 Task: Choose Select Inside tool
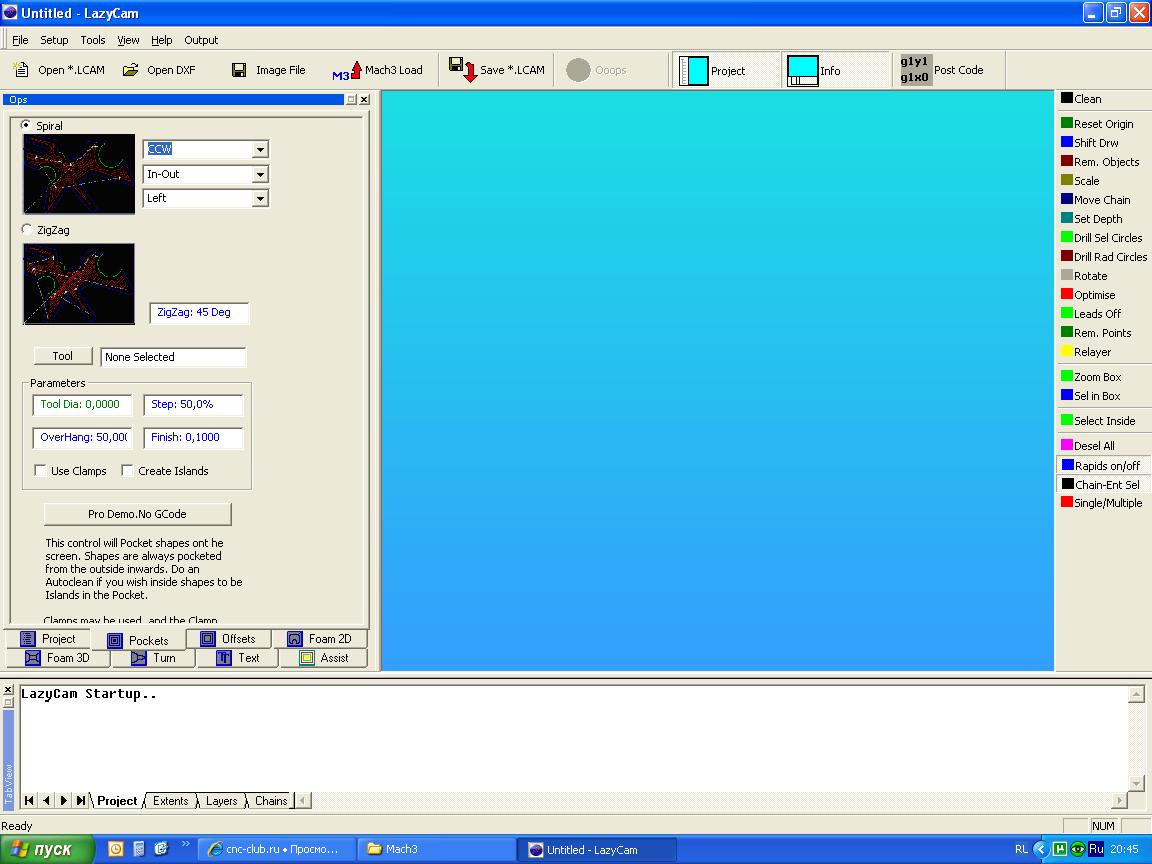1098,421
